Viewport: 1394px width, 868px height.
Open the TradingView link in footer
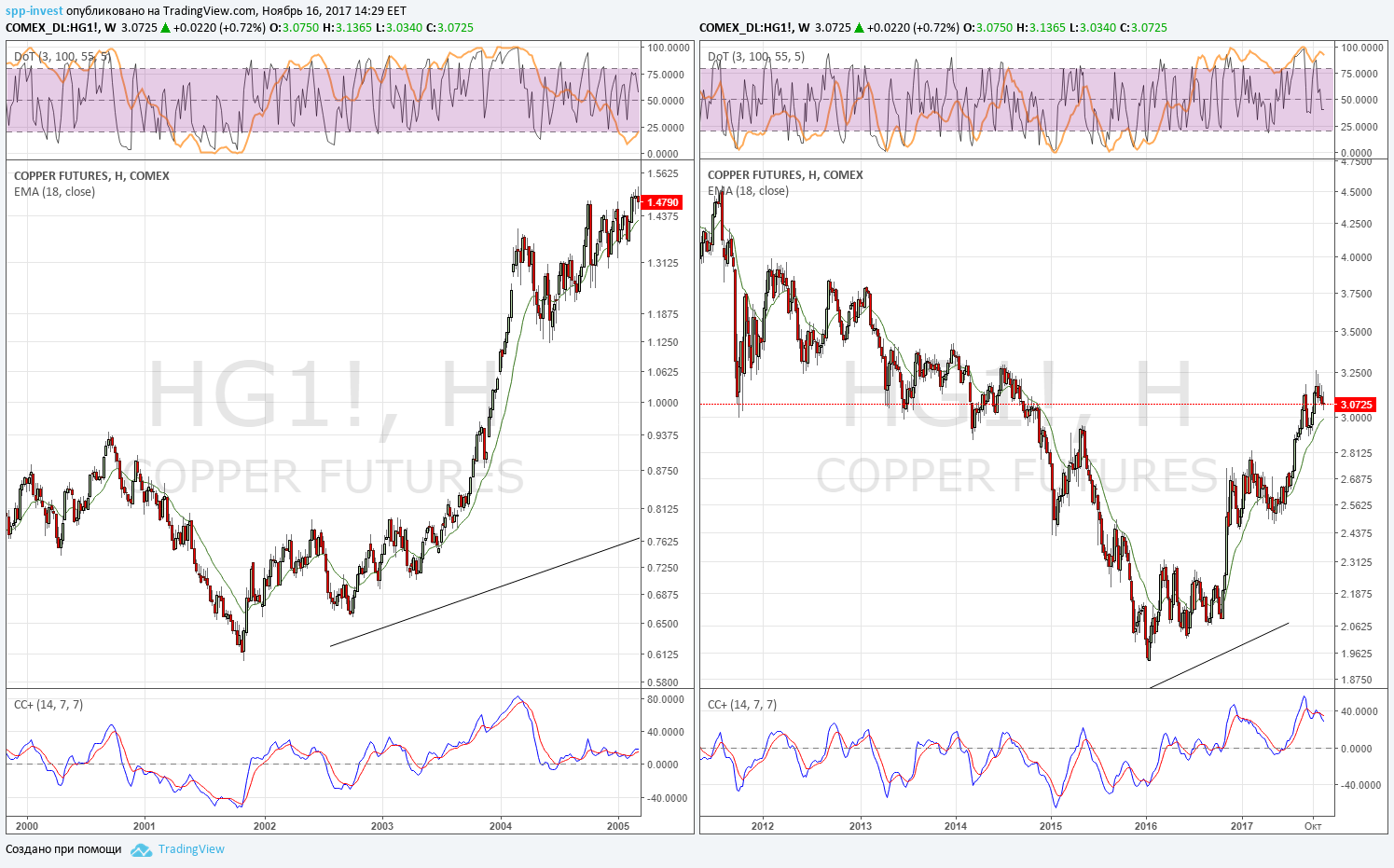click(191, 849)
